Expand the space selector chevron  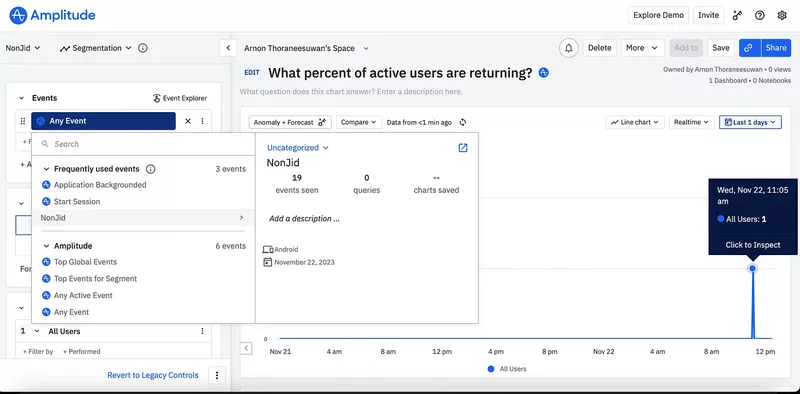(x=366, y=48)
